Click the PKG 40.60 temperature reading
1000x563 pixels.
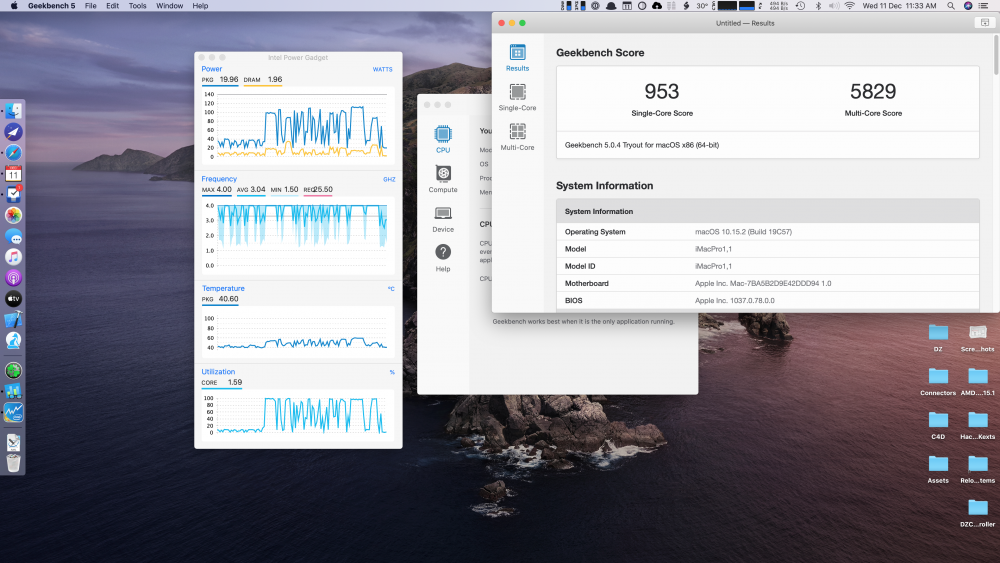(x=220, y=299)
